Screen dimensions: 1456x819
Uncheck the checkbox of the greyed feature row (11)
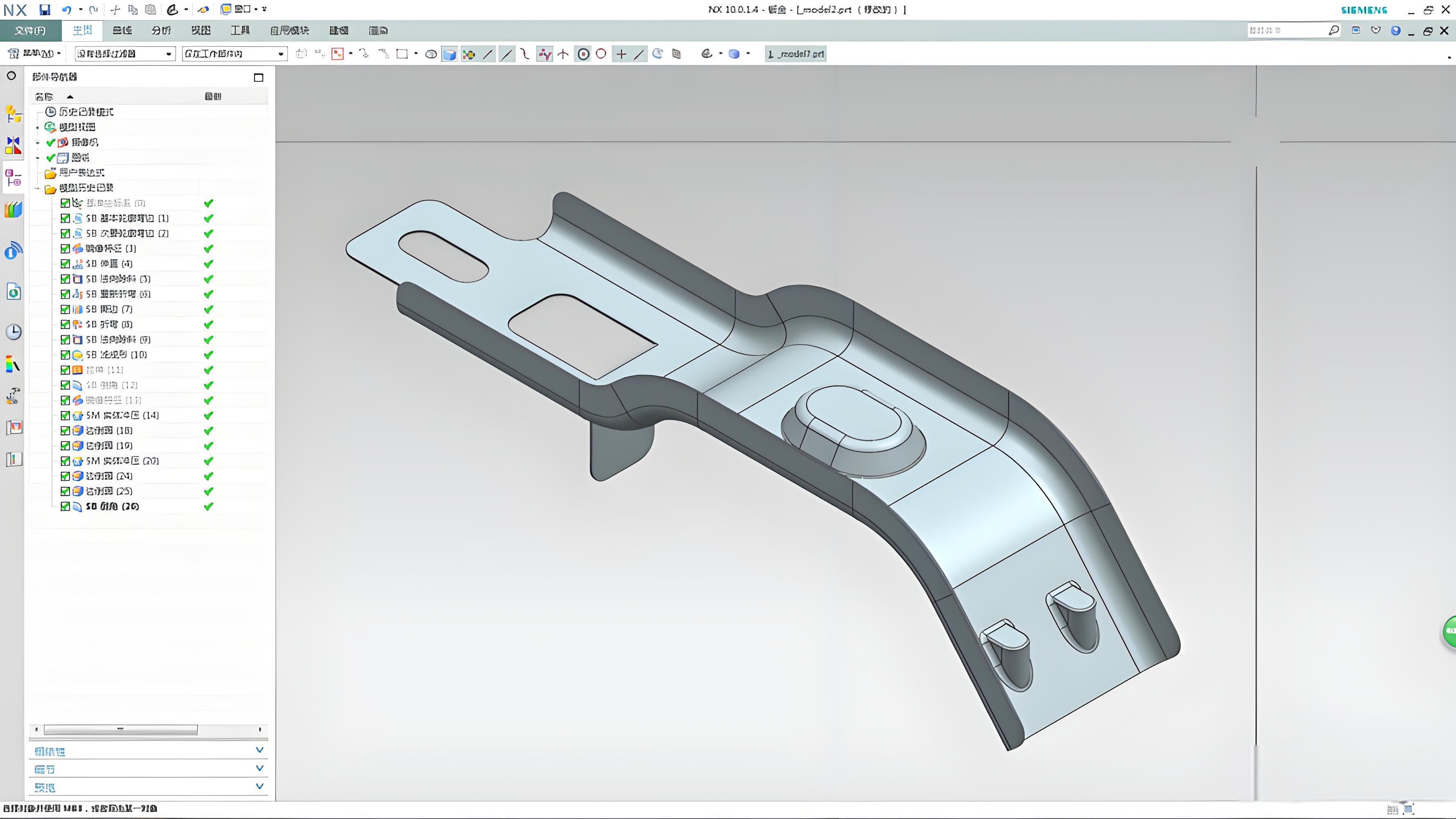(x=65, y=370)
